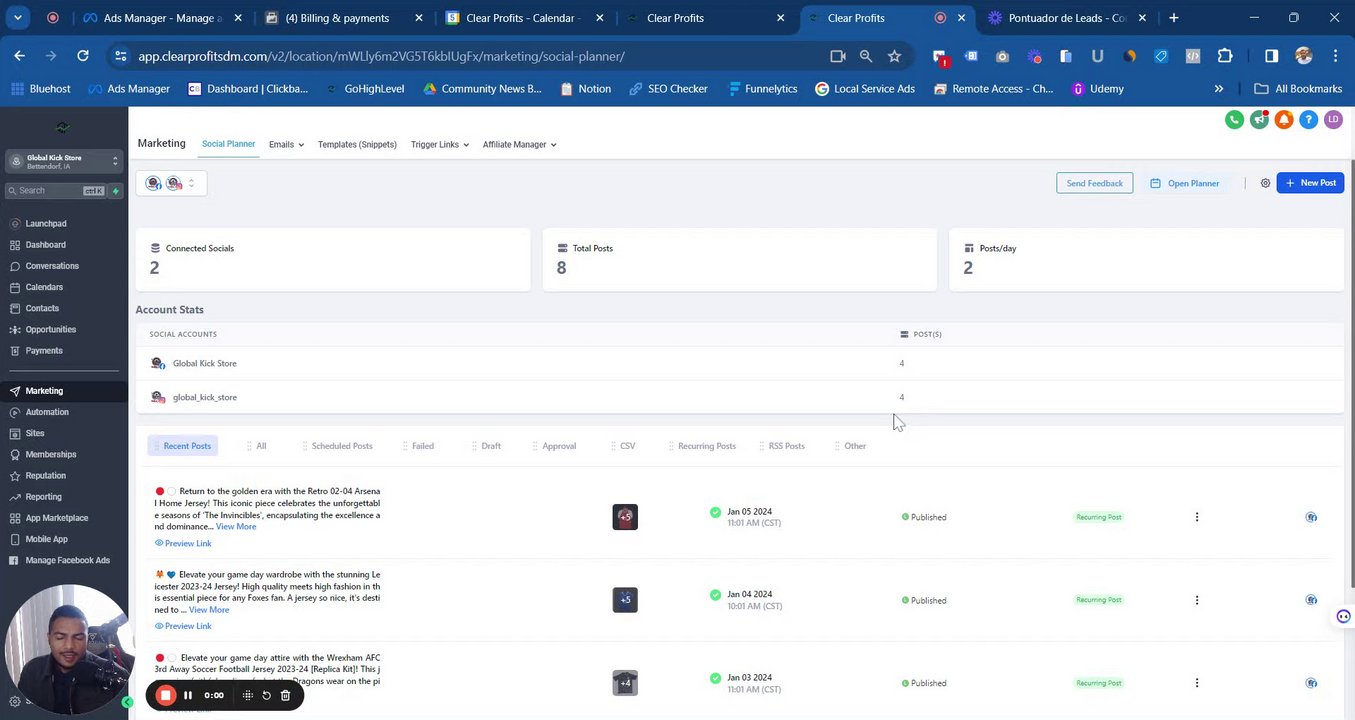Open Global Kick Store account switcher
Screen dimensions: 1355x720
point(63,161)
